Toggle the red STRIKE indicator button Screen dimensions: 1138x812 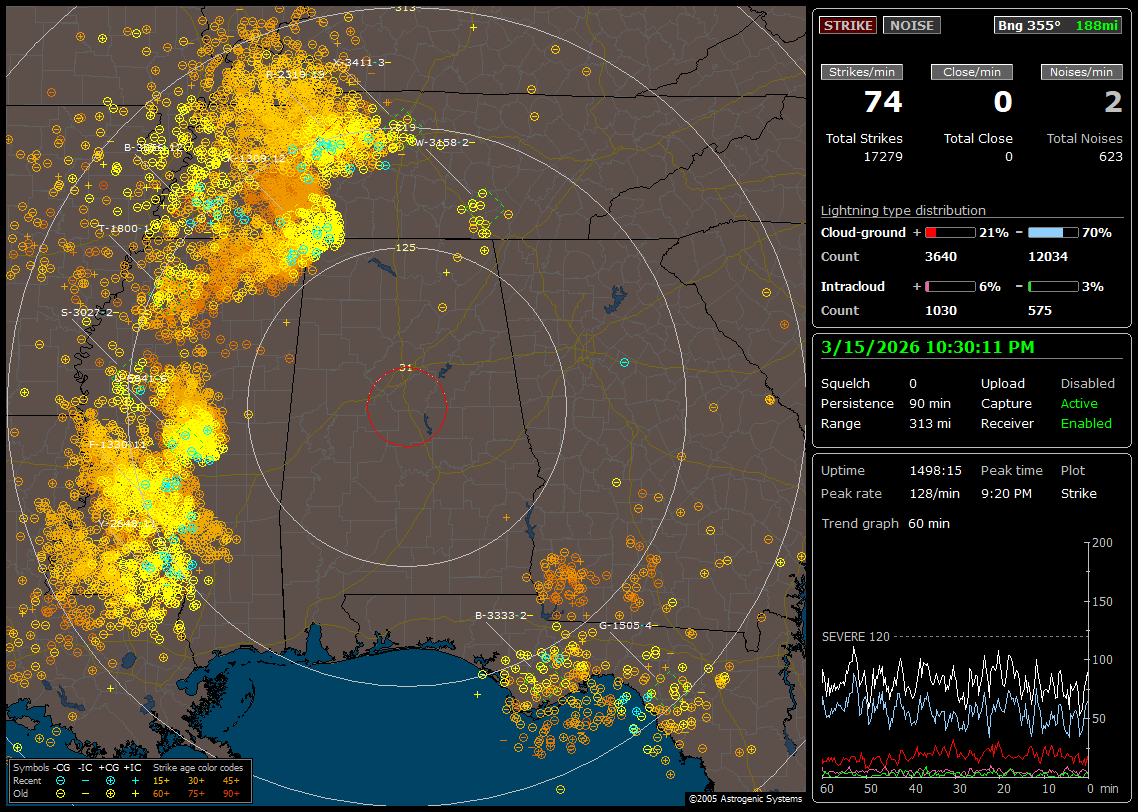pos(848,26)
